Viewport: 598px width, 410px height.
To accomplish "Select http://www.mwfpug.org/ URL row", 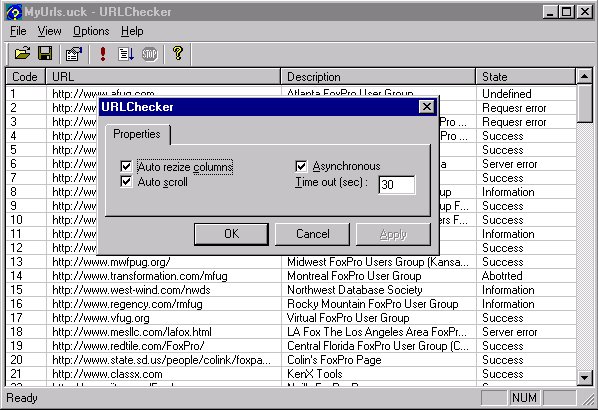I will tap(111, 262).
